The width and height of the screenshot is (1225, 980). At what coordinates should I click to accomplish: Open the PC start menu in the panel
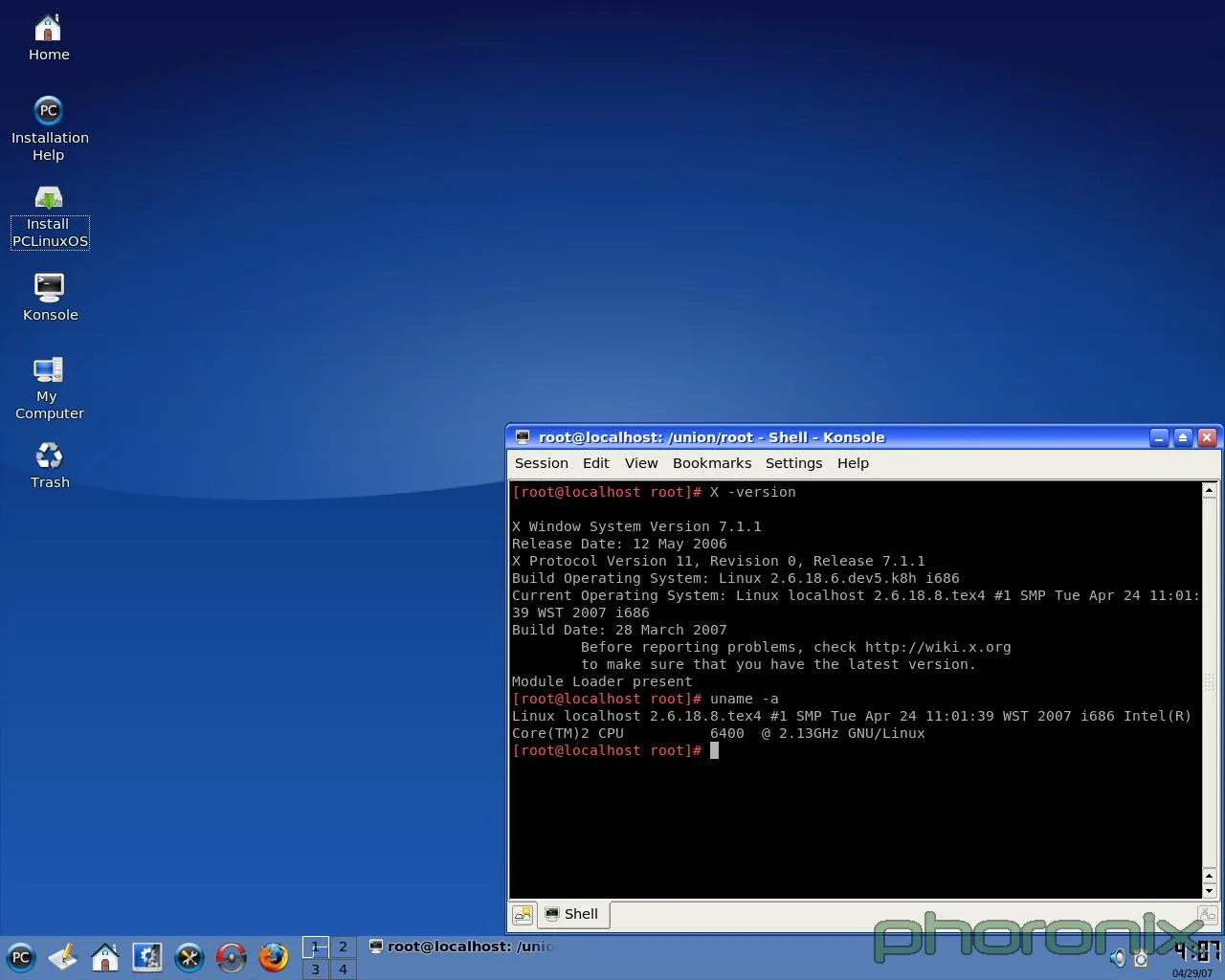tap(20, 957)
